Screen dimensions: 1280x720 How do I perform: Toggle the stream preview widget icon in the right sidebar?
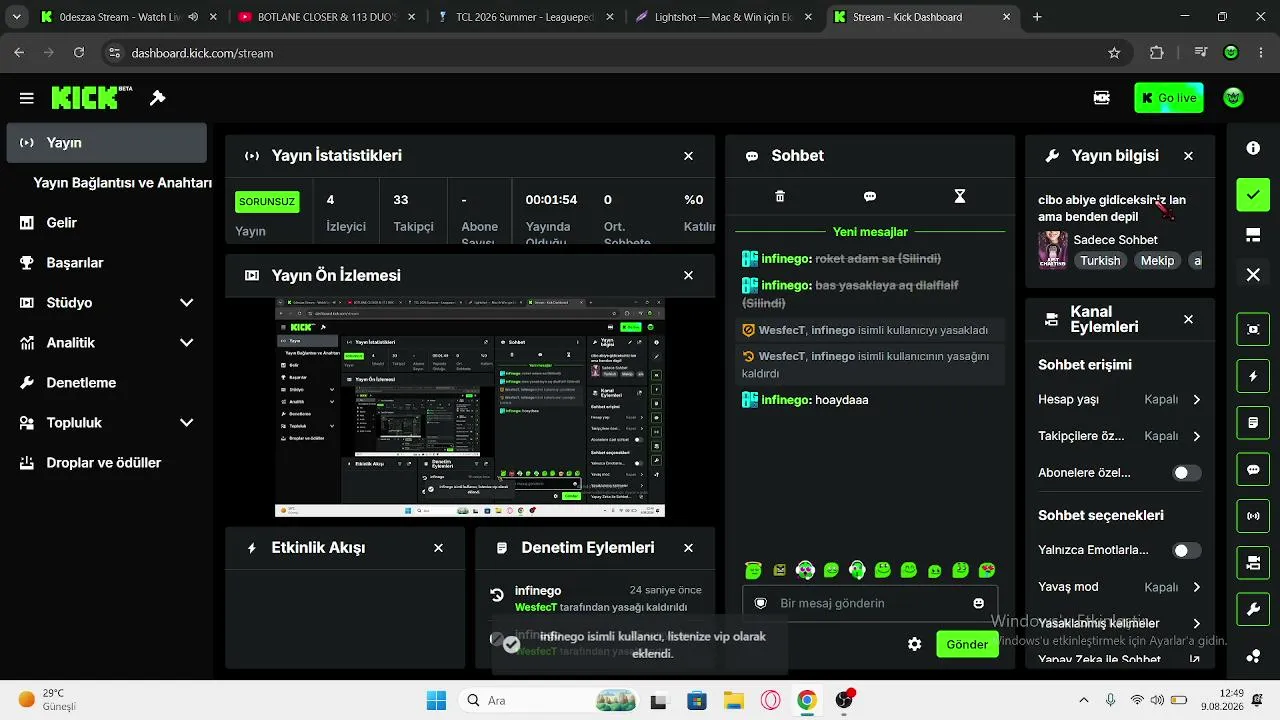(x=1253, y=329)
